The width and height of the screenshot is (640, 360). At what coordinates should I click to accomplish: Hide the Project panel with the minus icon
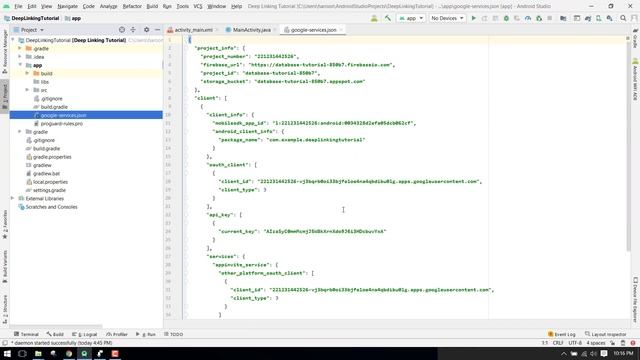pyautogui.click(x=158, y=30)
